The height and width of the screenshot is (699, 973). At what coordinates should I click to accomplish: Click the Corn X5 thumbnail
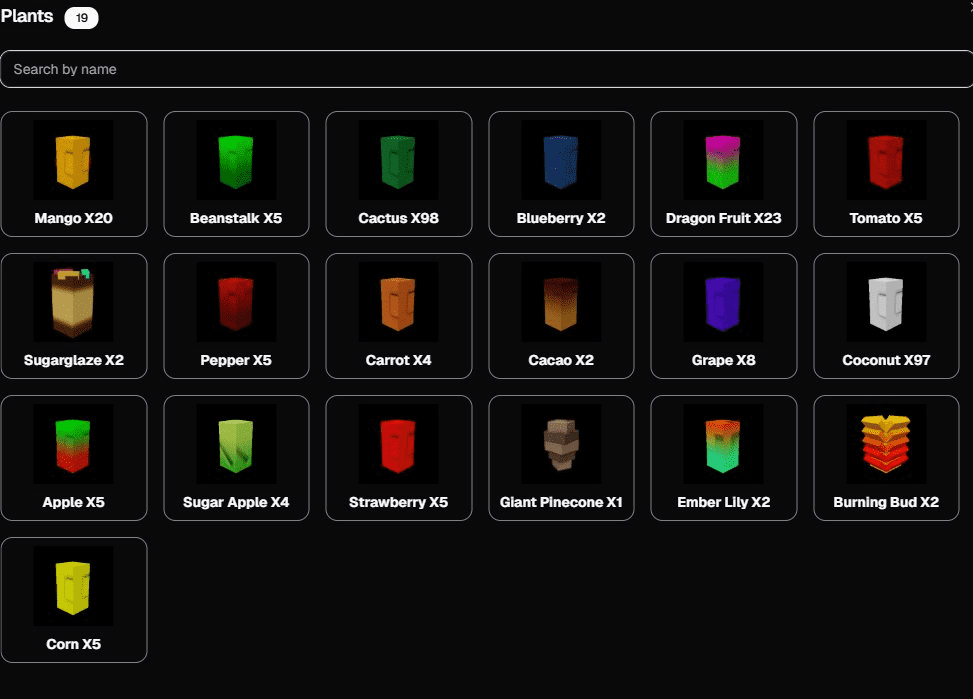(73, 587)
